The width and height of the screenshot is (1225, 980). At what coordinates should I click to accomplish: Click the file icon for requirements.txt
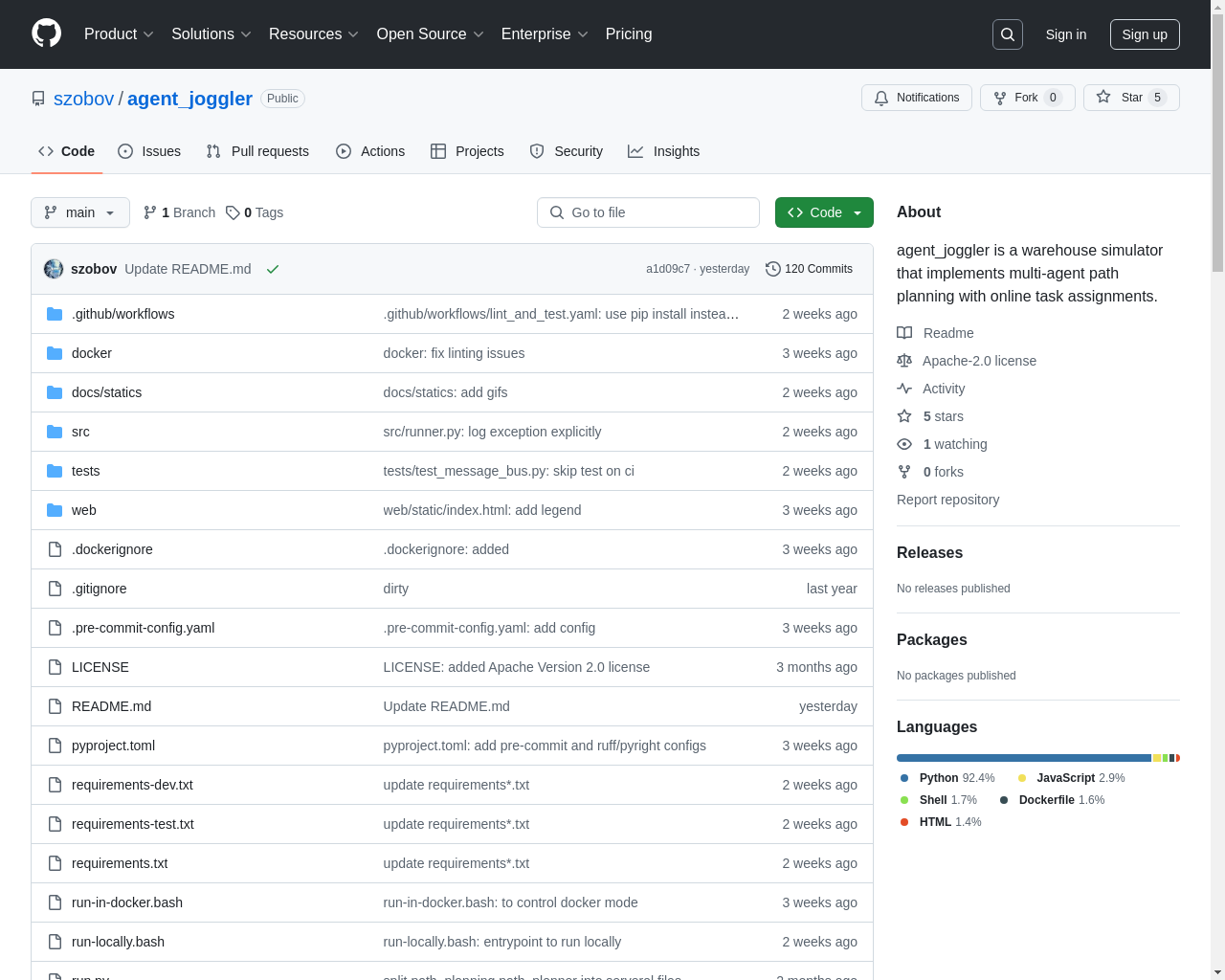click(x=55, y=863)
